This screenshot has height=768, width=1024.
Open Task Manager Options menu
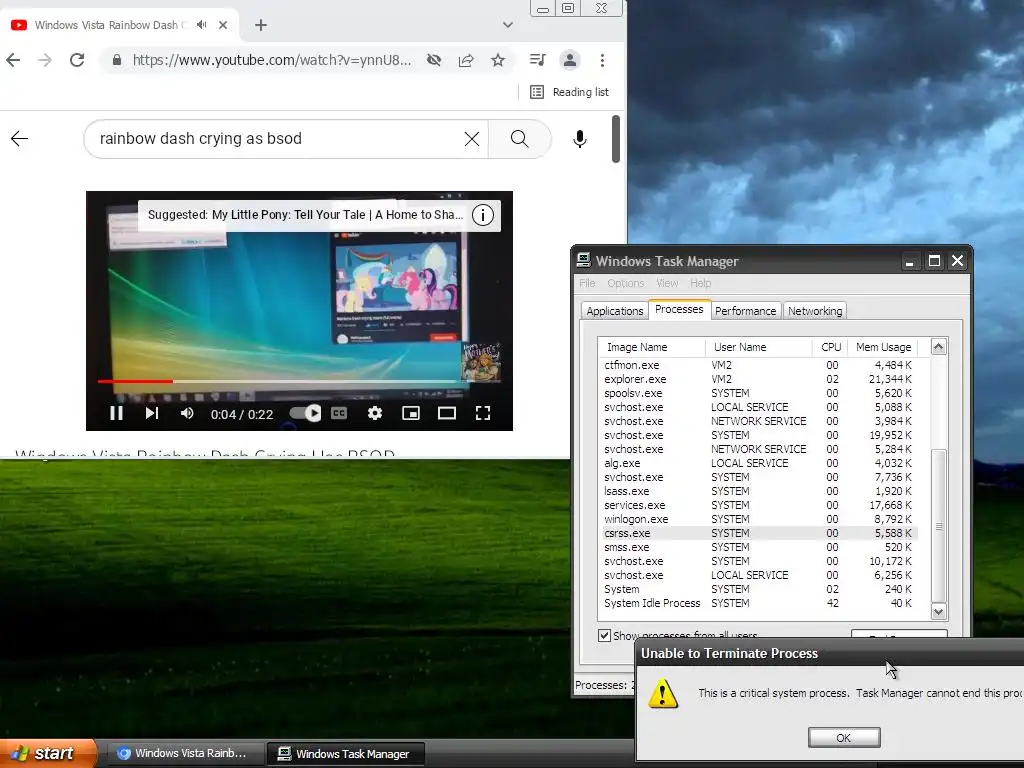pos(626,283)
